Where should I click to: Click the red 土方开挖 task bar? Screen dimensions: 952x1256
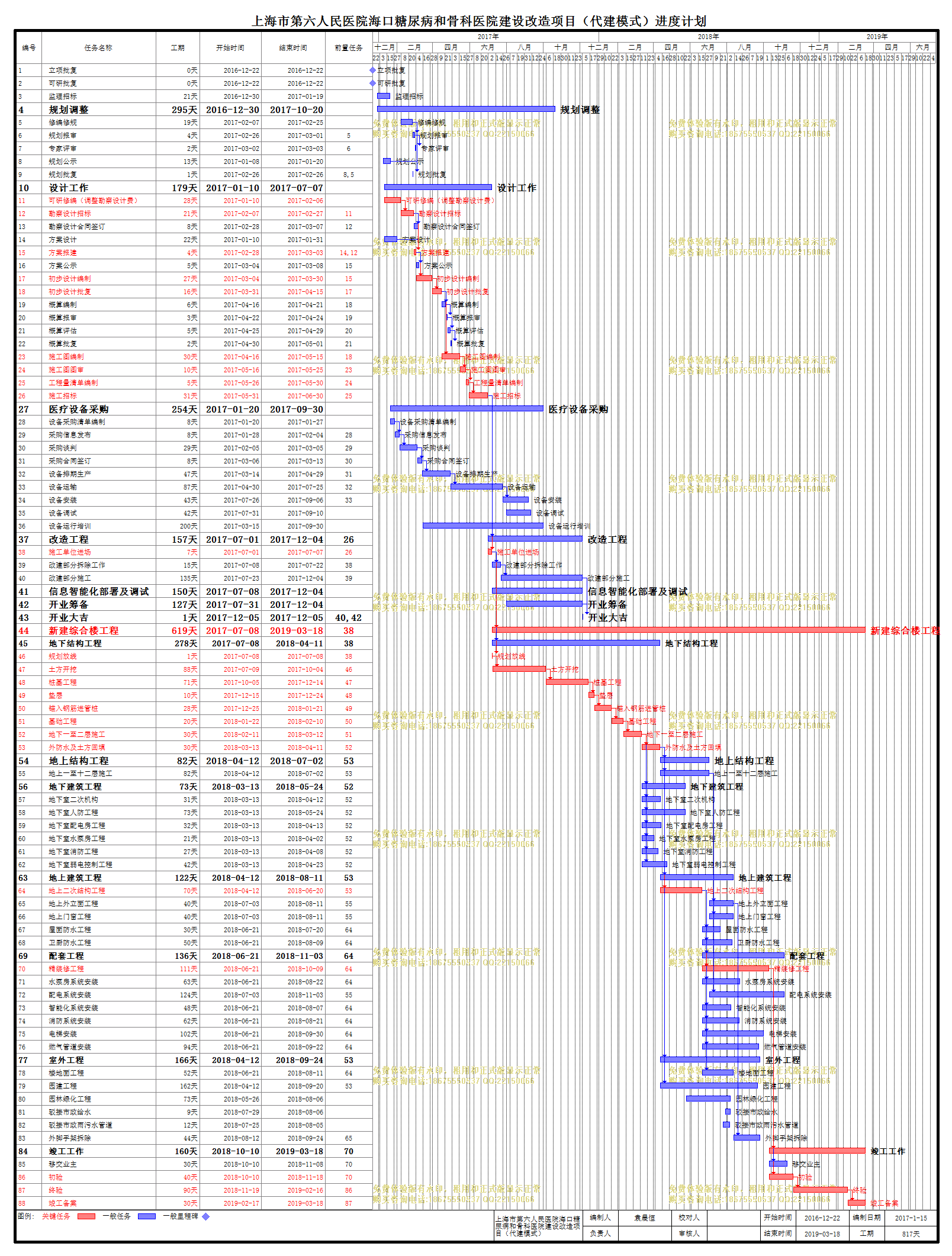click(x=519, y=669)
